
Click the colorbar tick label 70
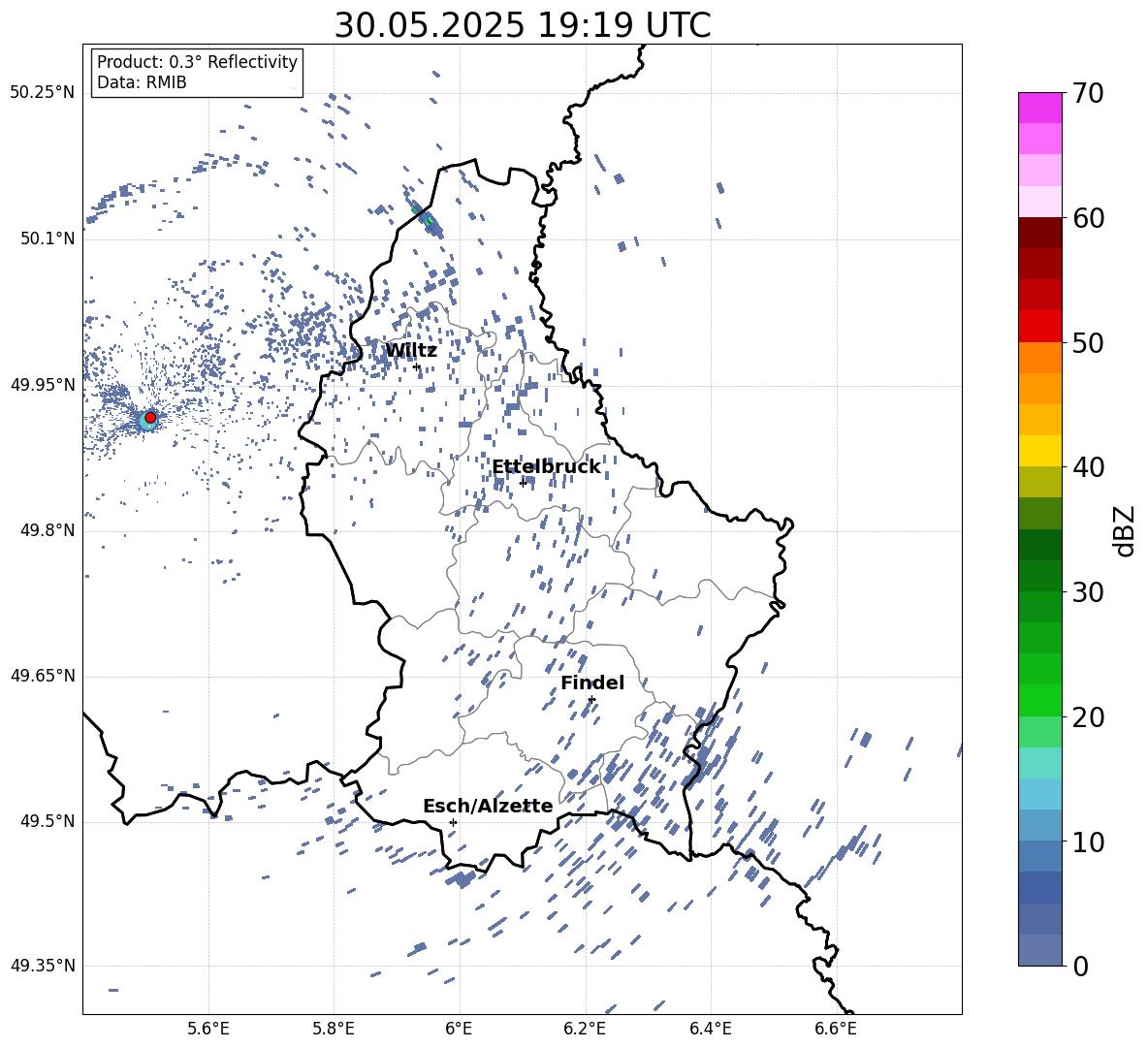click(x=1088, y=94)
